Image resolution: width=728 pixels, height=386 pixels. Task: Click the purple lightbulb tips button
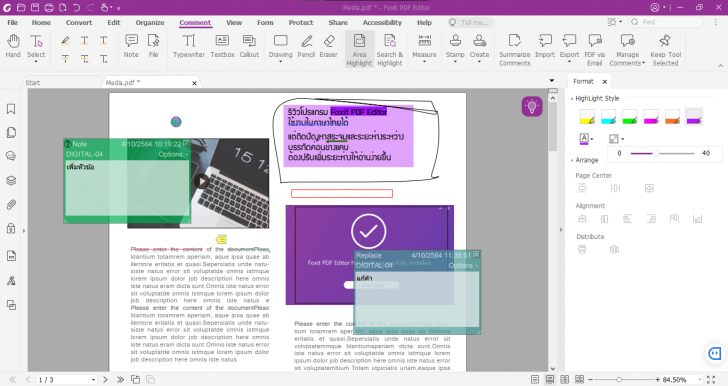point(532,106)
